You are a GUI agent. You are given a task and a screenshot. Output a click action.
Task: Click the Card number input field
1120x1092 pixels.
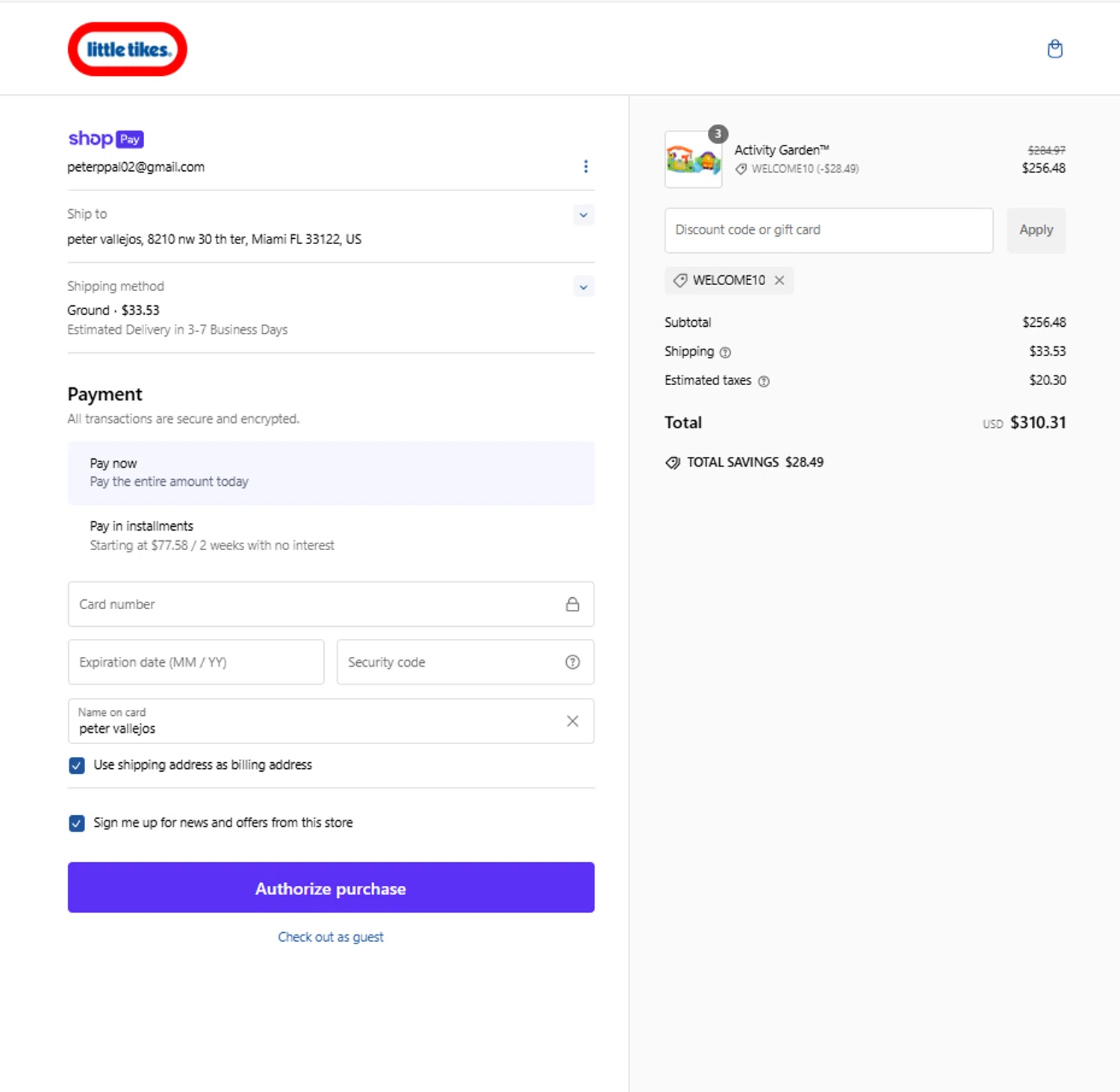point(331,604)
